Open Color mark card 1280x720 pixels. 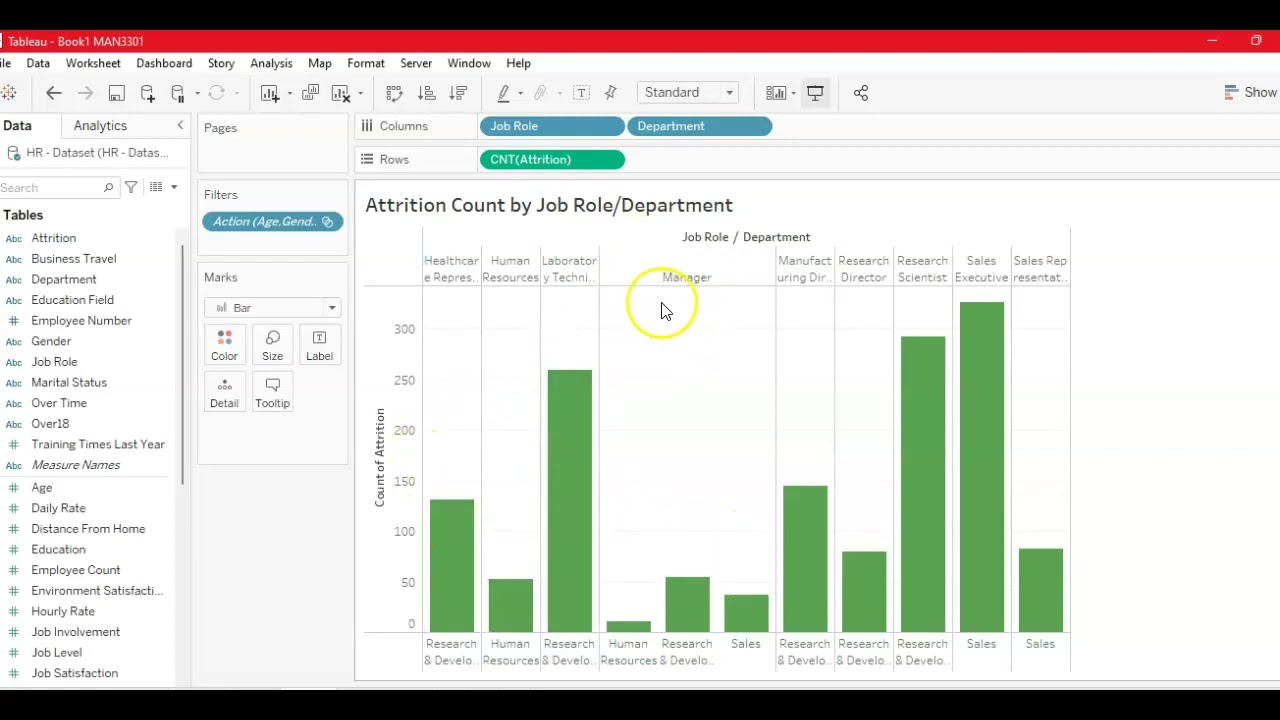pos(224,345)
